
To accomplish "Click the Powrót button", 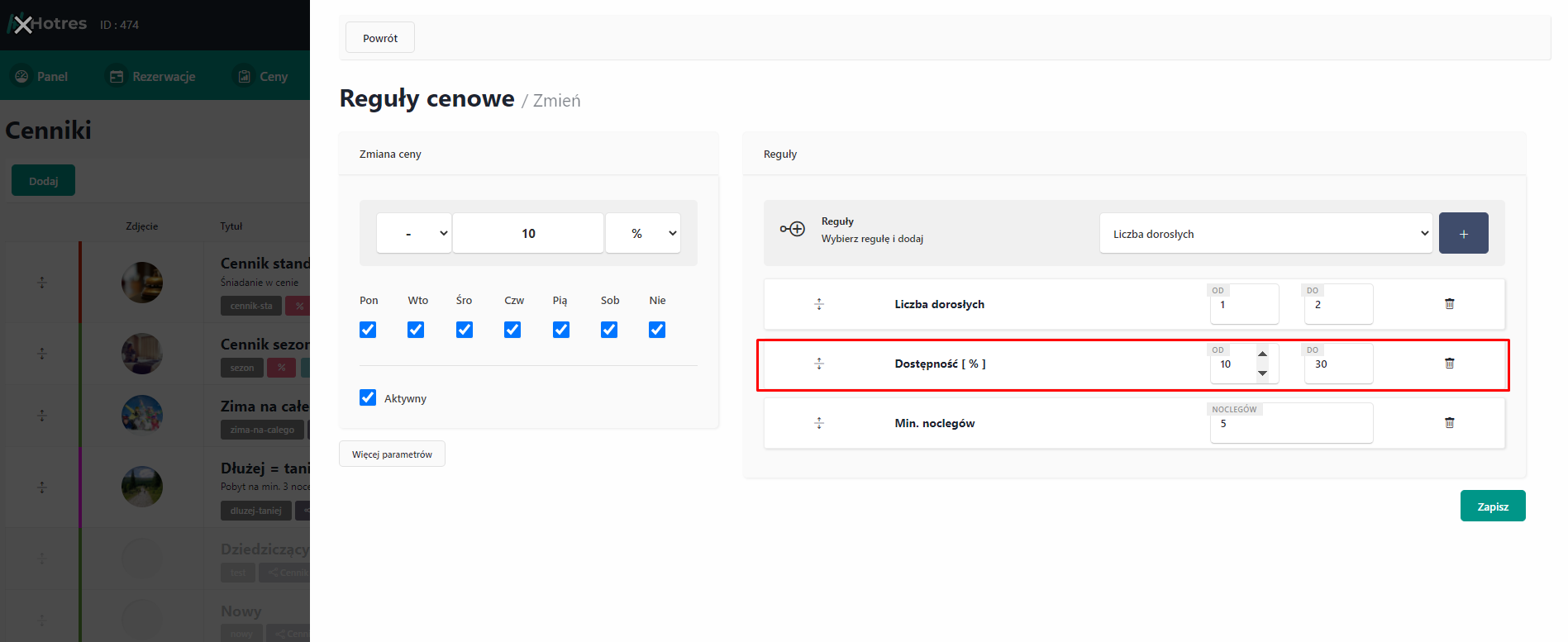I will (380, 38).
